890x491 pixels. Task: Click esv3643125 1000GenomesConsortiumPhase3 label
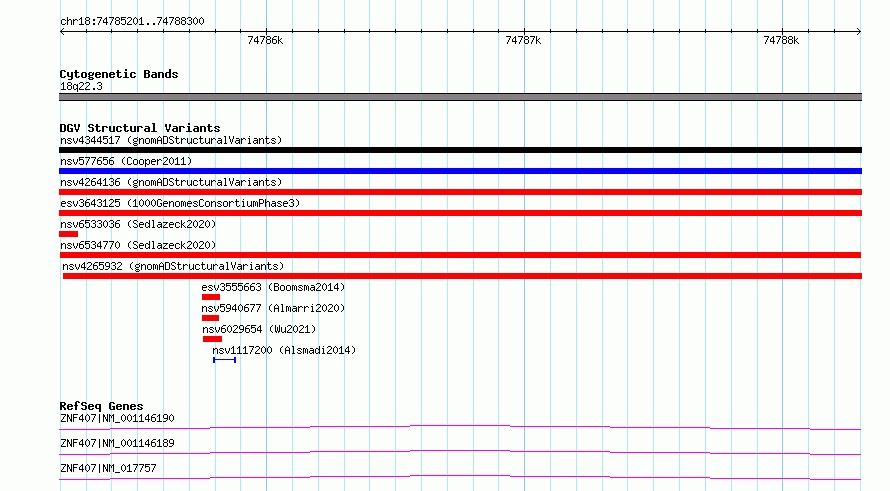(180, 203)
